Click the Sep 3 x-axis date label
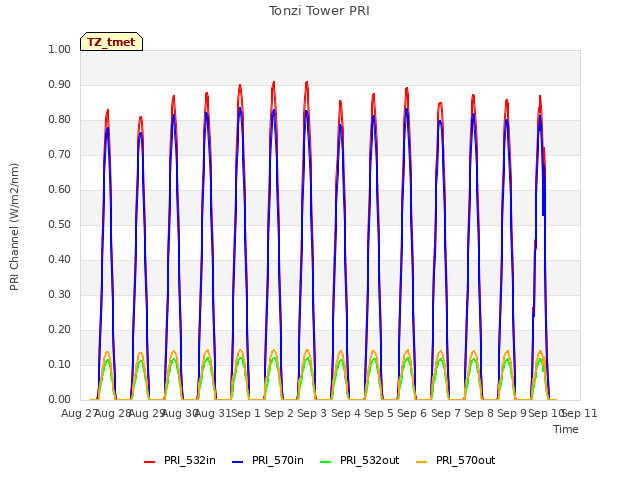 pos(312,413)
